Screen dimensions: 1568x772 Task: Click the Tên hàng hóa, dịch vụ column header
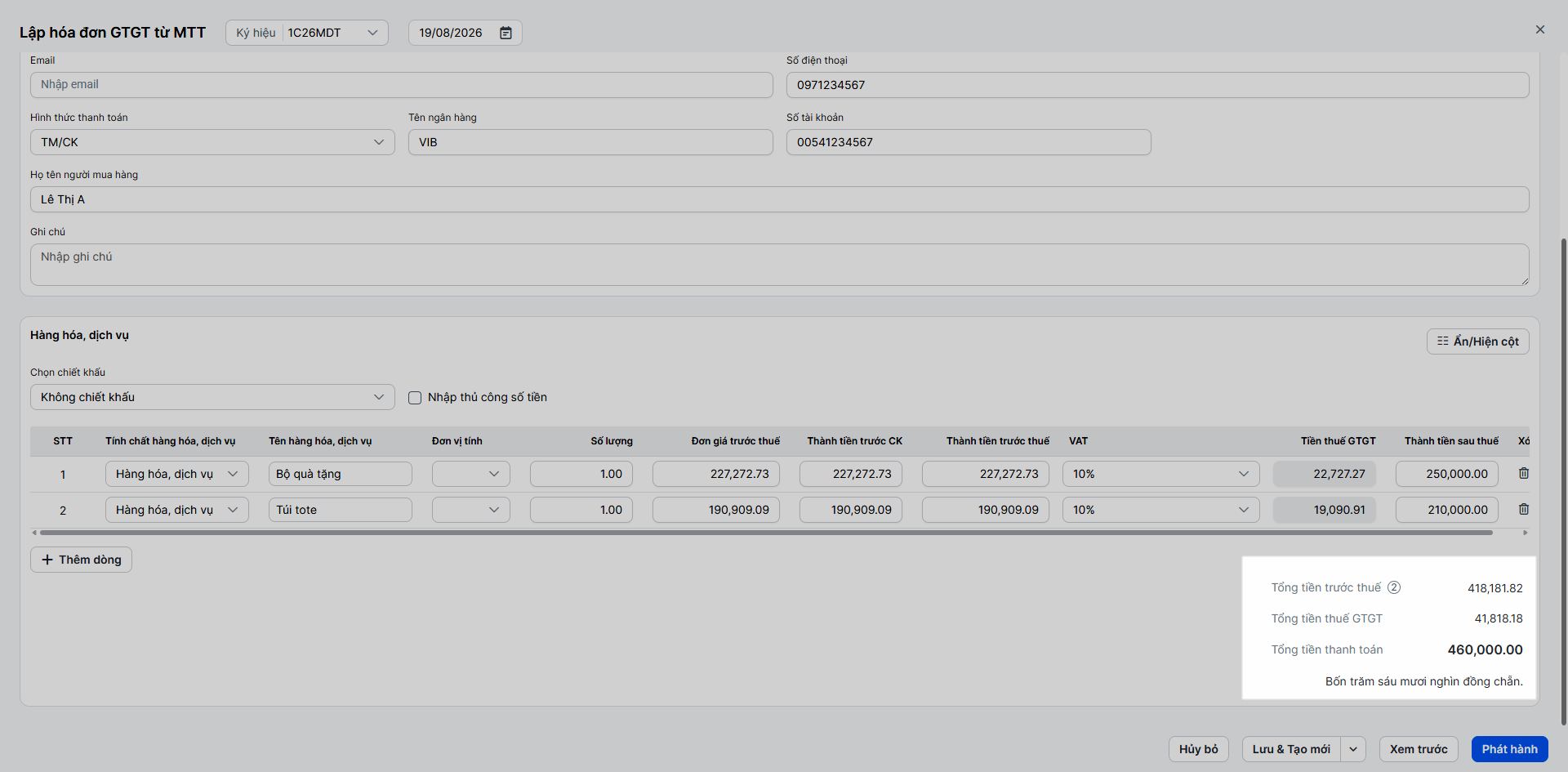(x=320, y=441)
